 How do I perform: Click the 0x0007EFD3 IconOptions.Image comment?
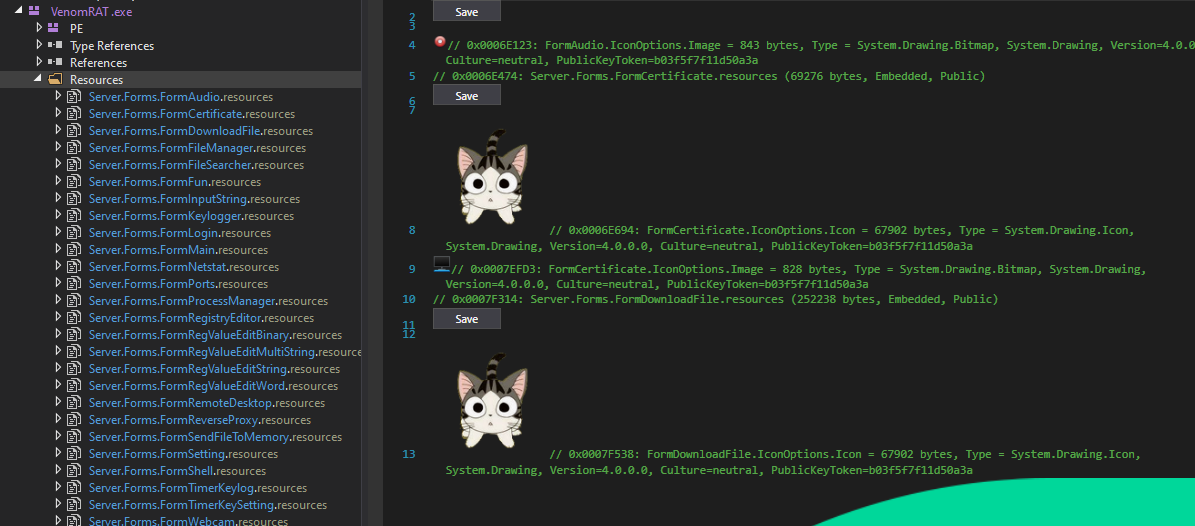[x=796, y=276]
